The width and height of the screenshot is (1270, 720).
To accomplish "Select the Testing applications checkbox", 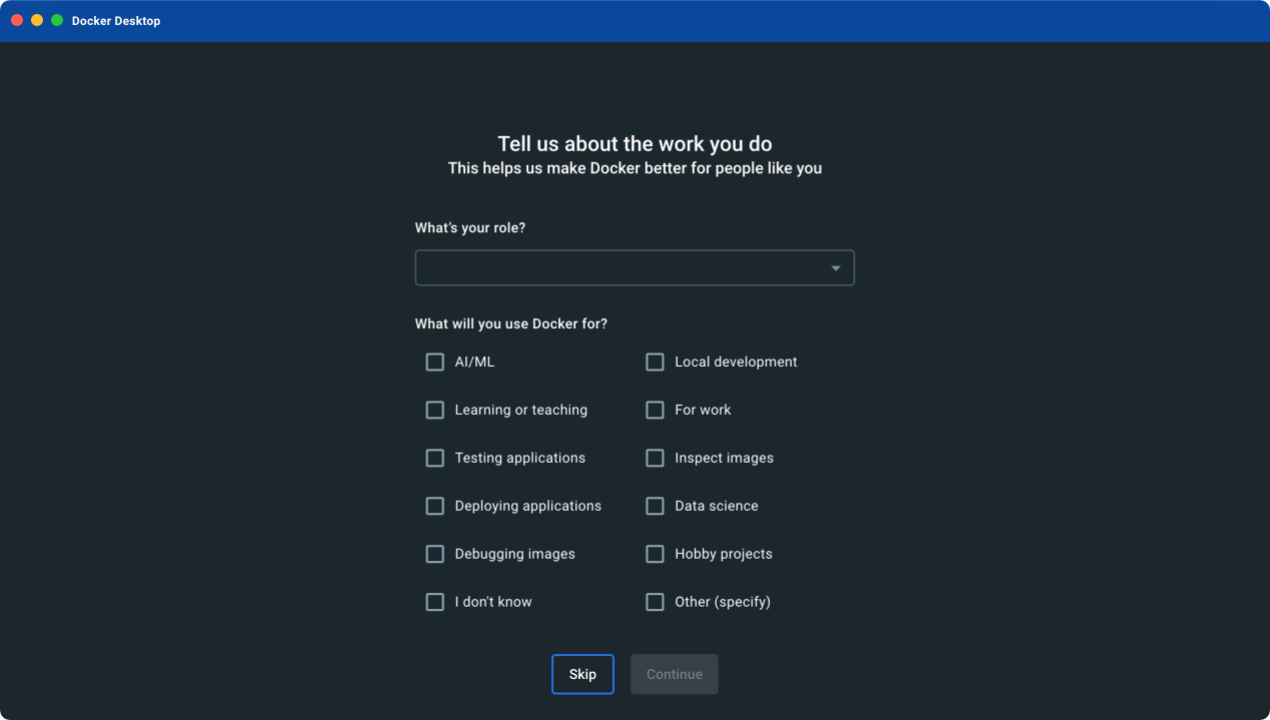I will (x=435, y=458).
